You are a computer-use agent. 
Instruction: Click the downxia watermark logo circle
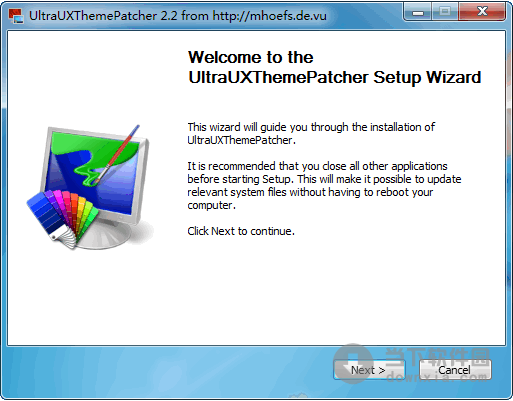[x=353, y=363]
